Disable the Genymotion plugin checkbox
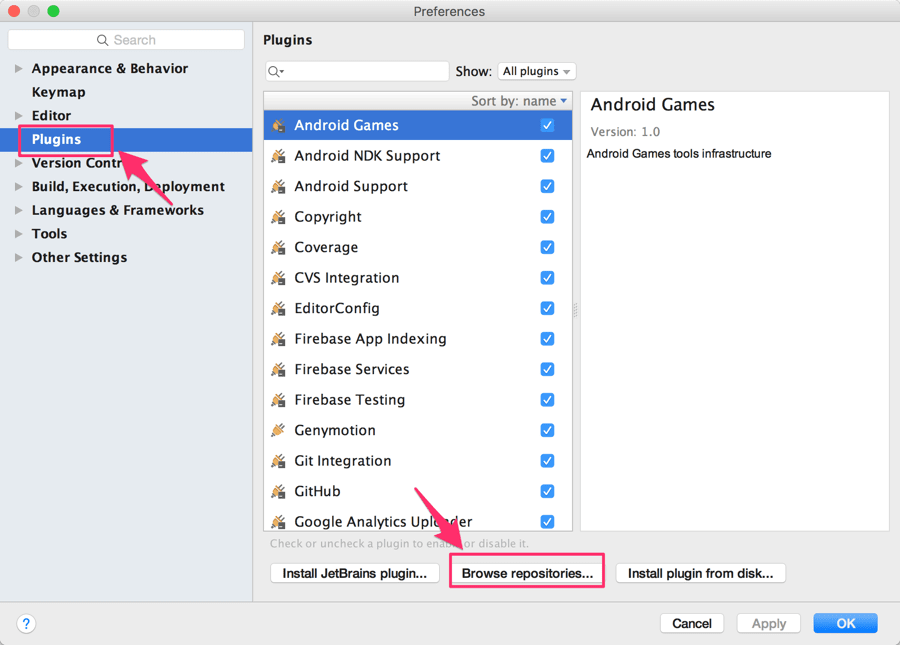The width and height of the screenshot is (900, 645). pyautogui.click(x=547, y=430)
